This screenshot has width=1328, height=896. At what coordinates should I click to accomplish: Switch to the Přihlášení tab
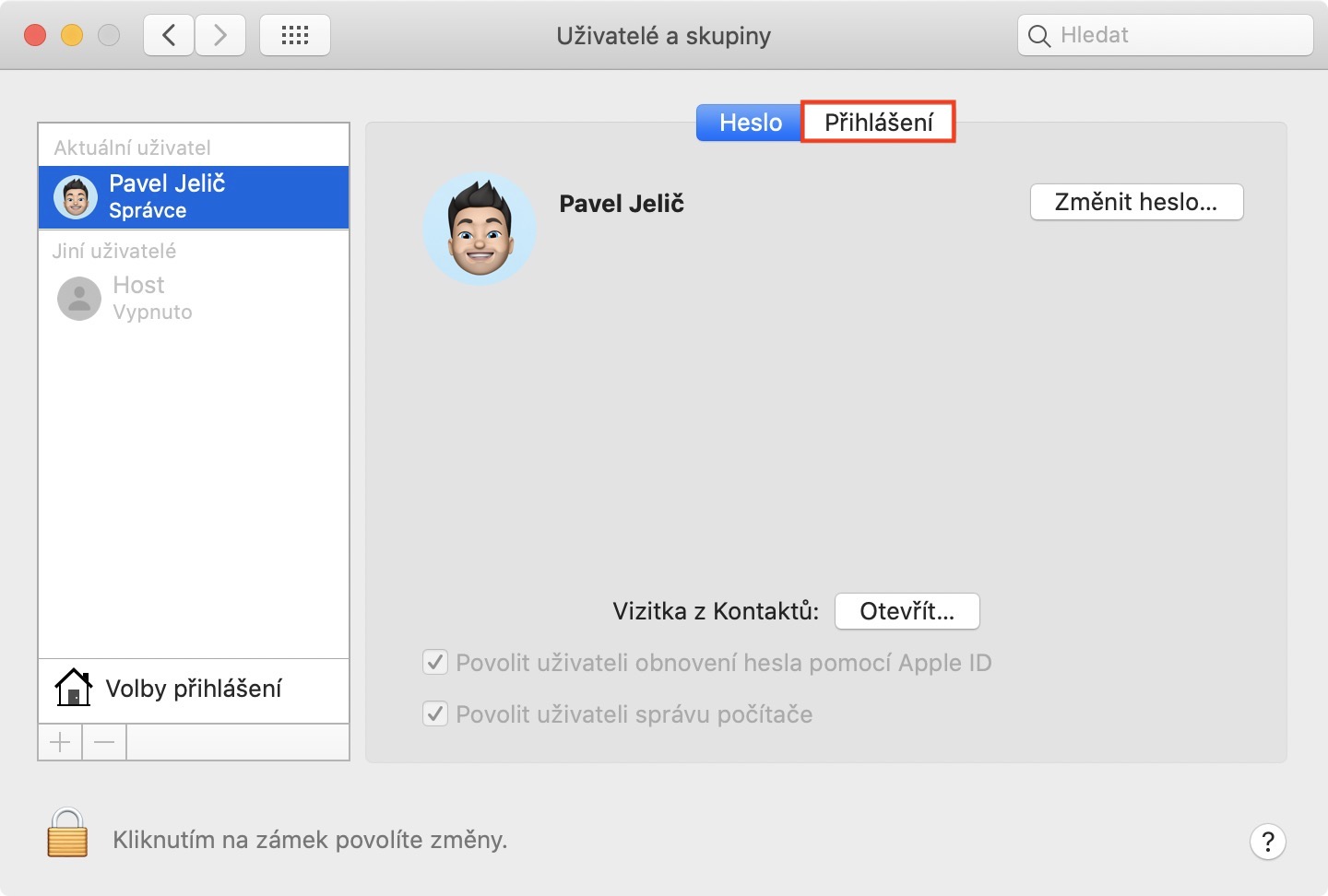[878, 123]
